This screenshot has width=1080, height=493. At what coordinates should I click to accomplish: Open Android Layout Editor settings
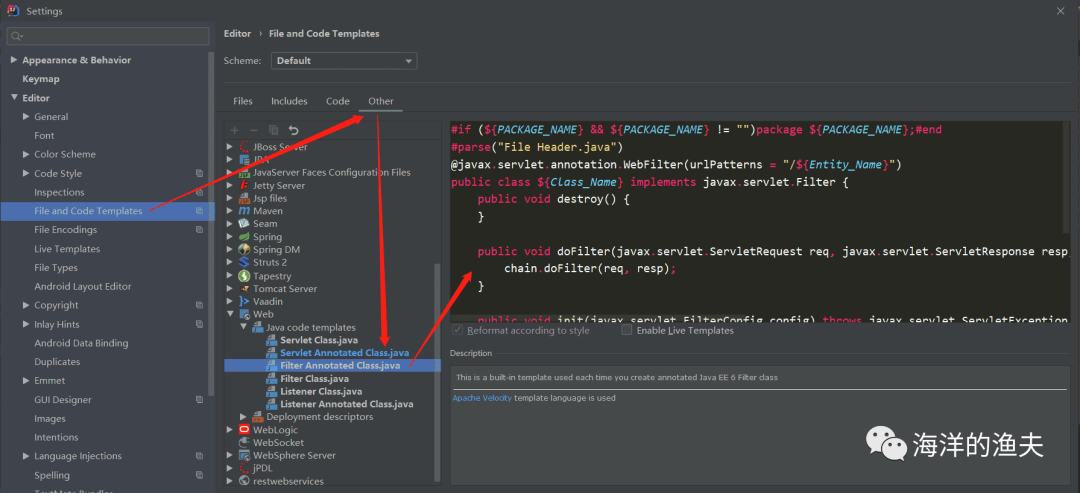[x=83, y=286]
